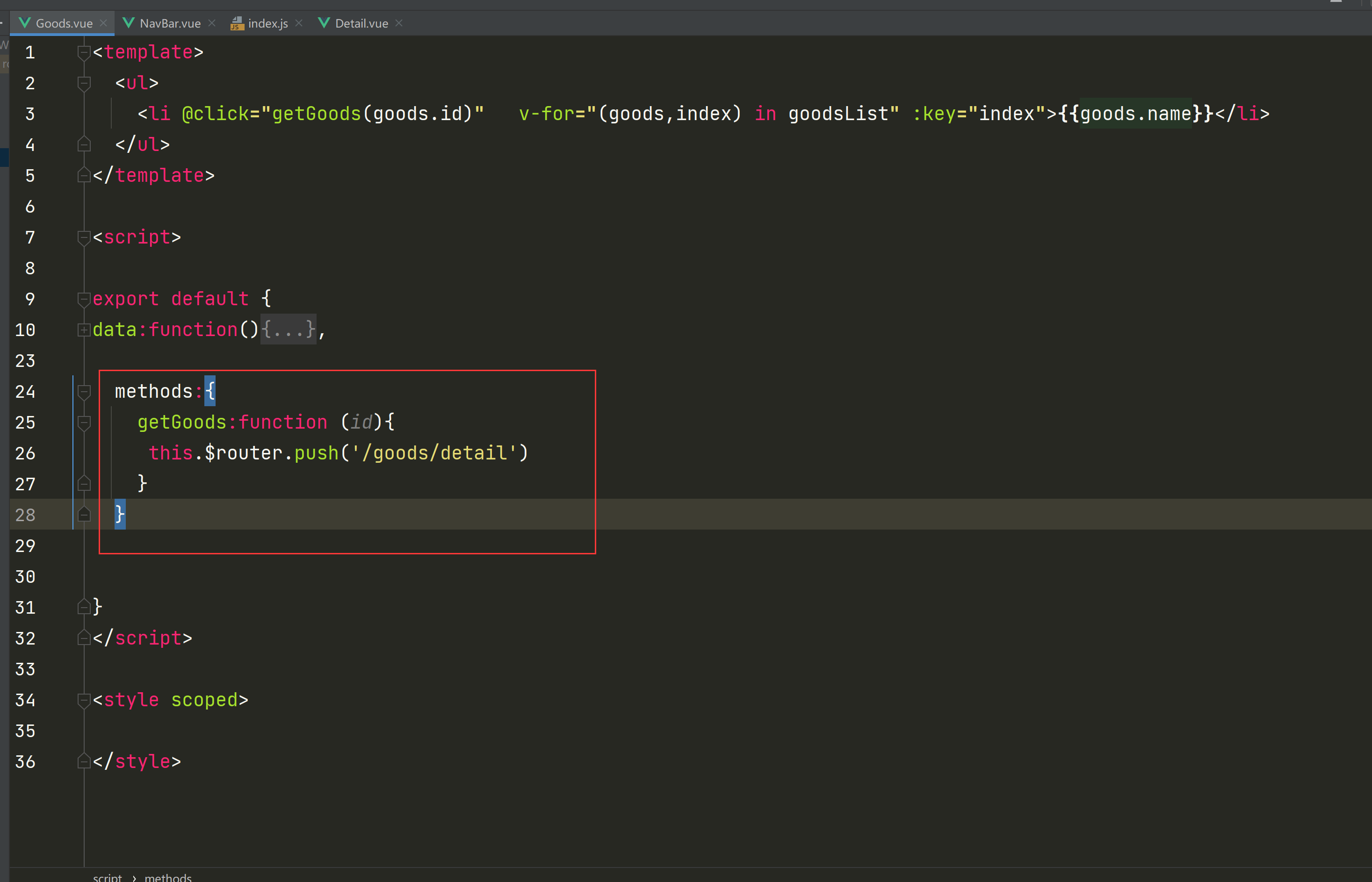1372x882 pixels.
Task: Click the 'scoped' attribute on line 34
Action: pos(204,700)
